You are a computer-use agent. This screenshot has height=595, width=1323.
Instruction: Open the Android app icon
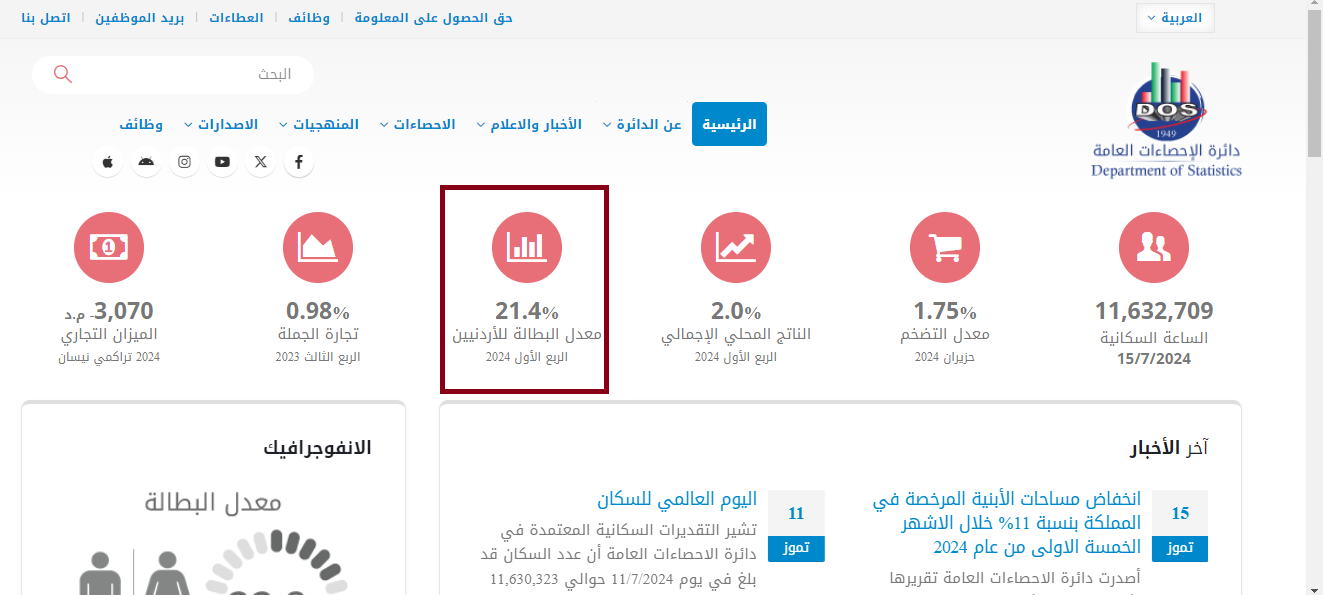[x=146, y=162]
